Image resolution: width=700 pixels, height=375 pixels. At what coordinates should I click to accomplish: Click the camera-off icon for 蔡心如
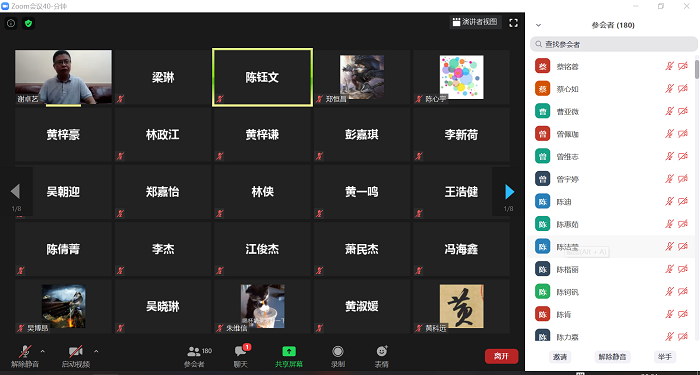click(683, 89)
